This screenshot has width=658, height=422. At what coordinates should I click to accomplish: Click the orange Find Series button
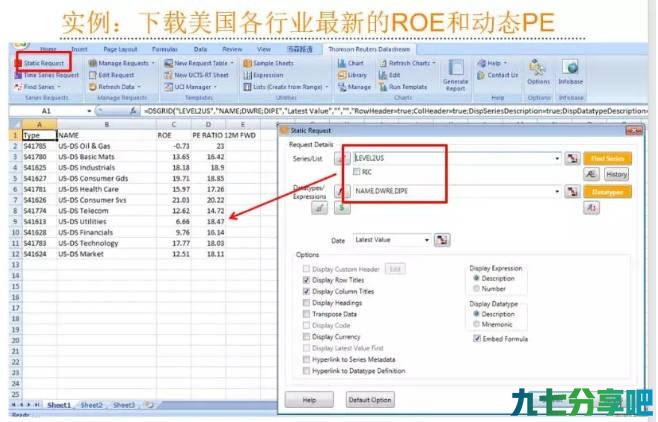tap(607, 158)
